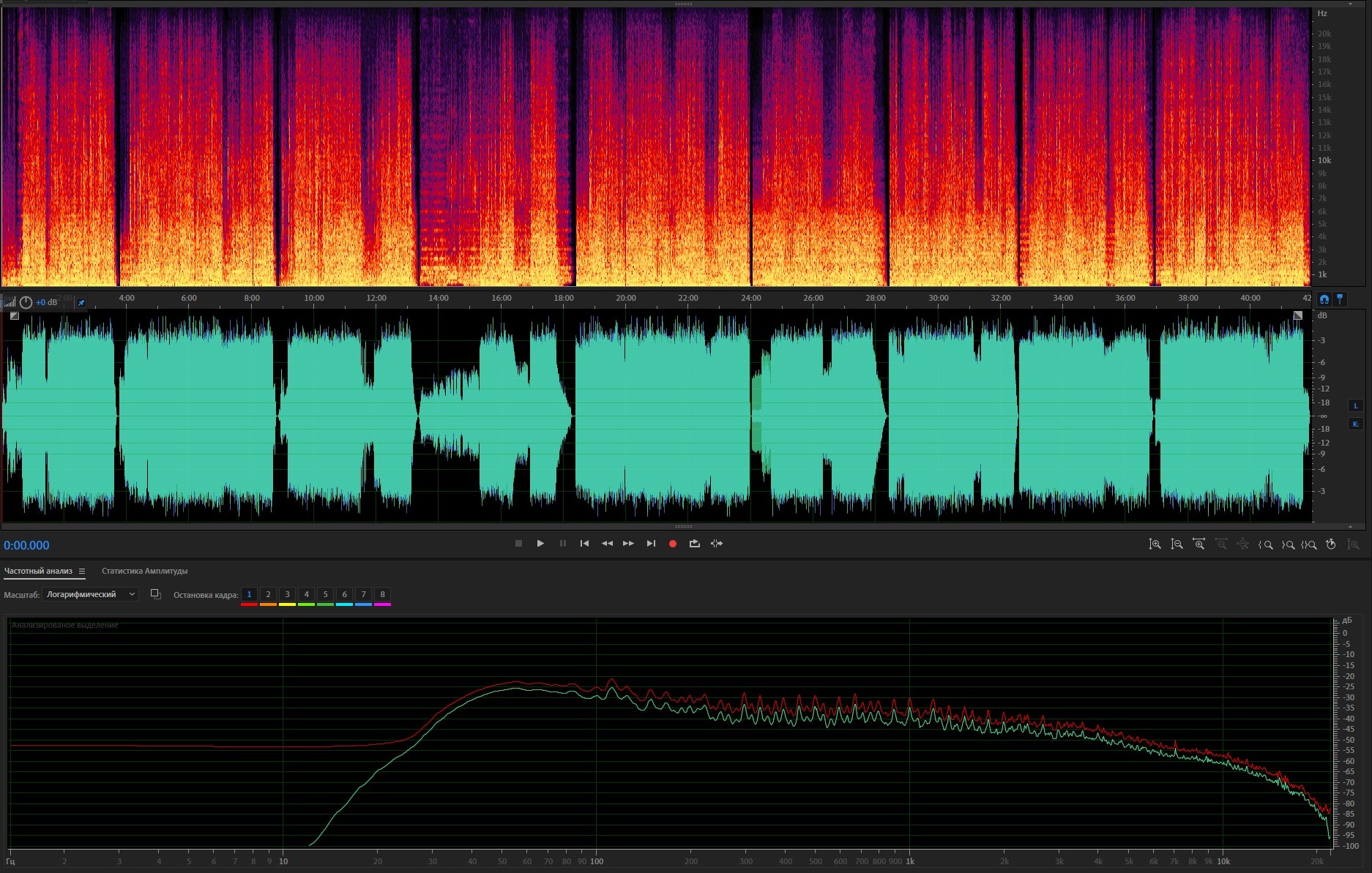Viewport: 1372px width, 873px height.
Task: Click the Skip Selection icon
Action: [717, 544]
